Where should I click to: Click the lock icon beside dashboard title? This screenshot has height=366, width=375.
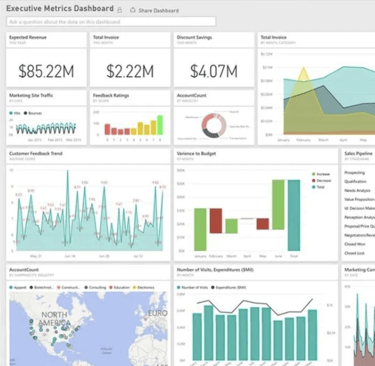coord(120,10)
